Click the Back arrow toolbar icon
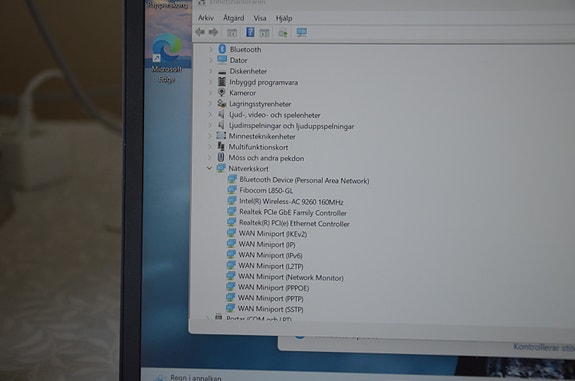575x381 pixels. click(x=200, y=32)
